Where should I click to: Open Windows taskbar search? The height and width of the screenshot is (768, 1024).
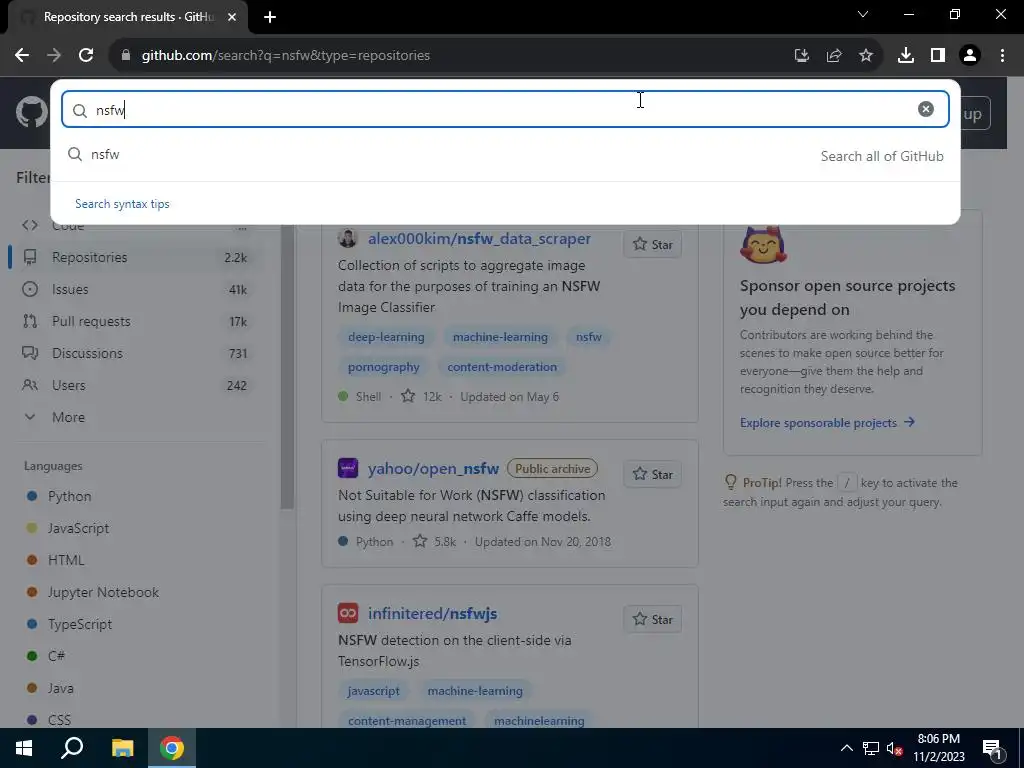click(x=72, y=748)
